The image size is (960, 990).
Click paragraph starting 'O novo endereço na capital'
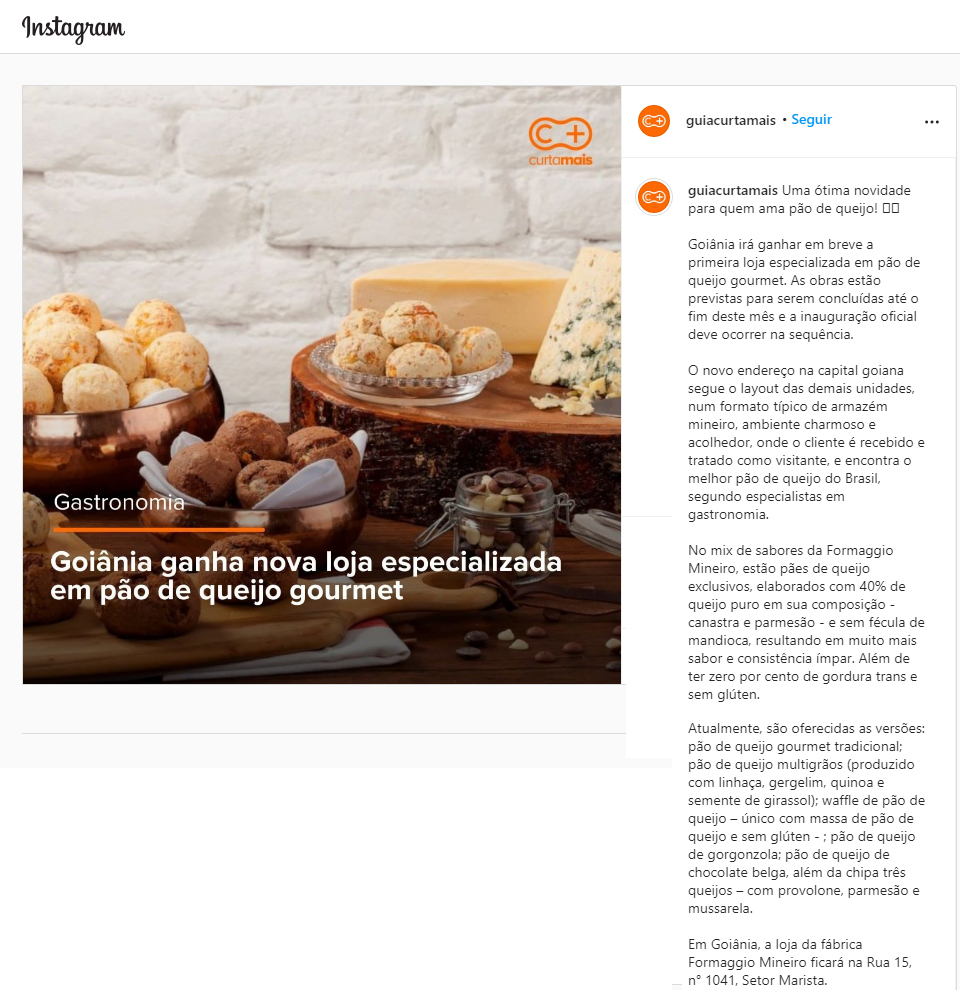[x=806, y=442]
